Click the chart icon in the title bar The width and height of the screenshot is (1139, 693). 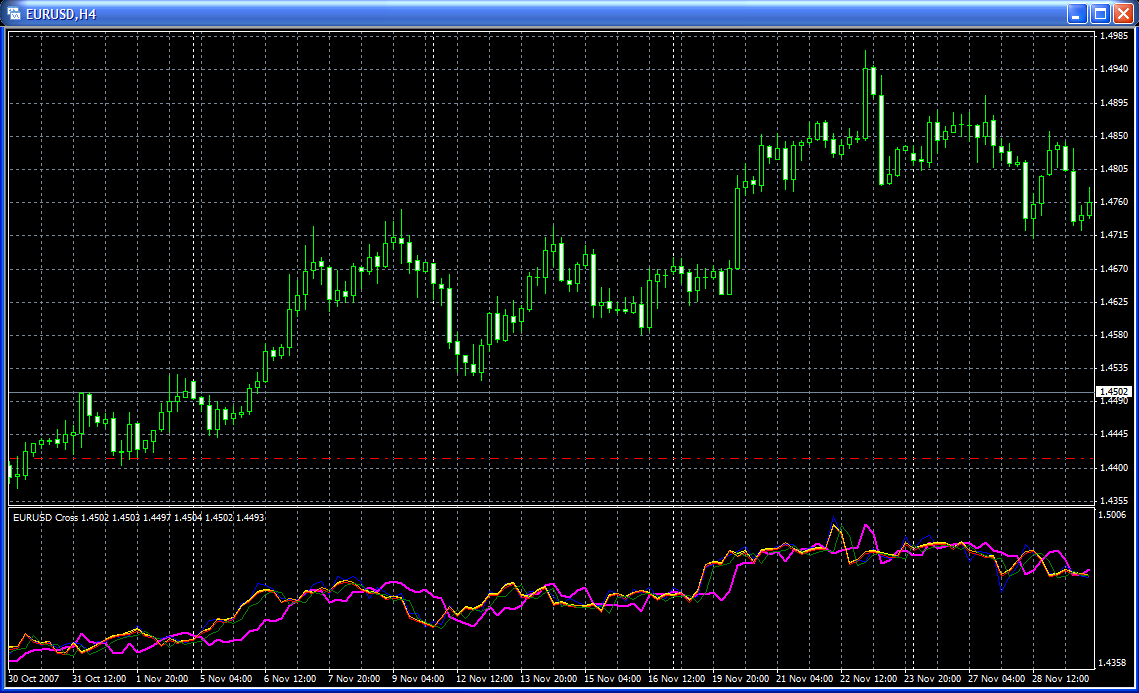[15, 13]
